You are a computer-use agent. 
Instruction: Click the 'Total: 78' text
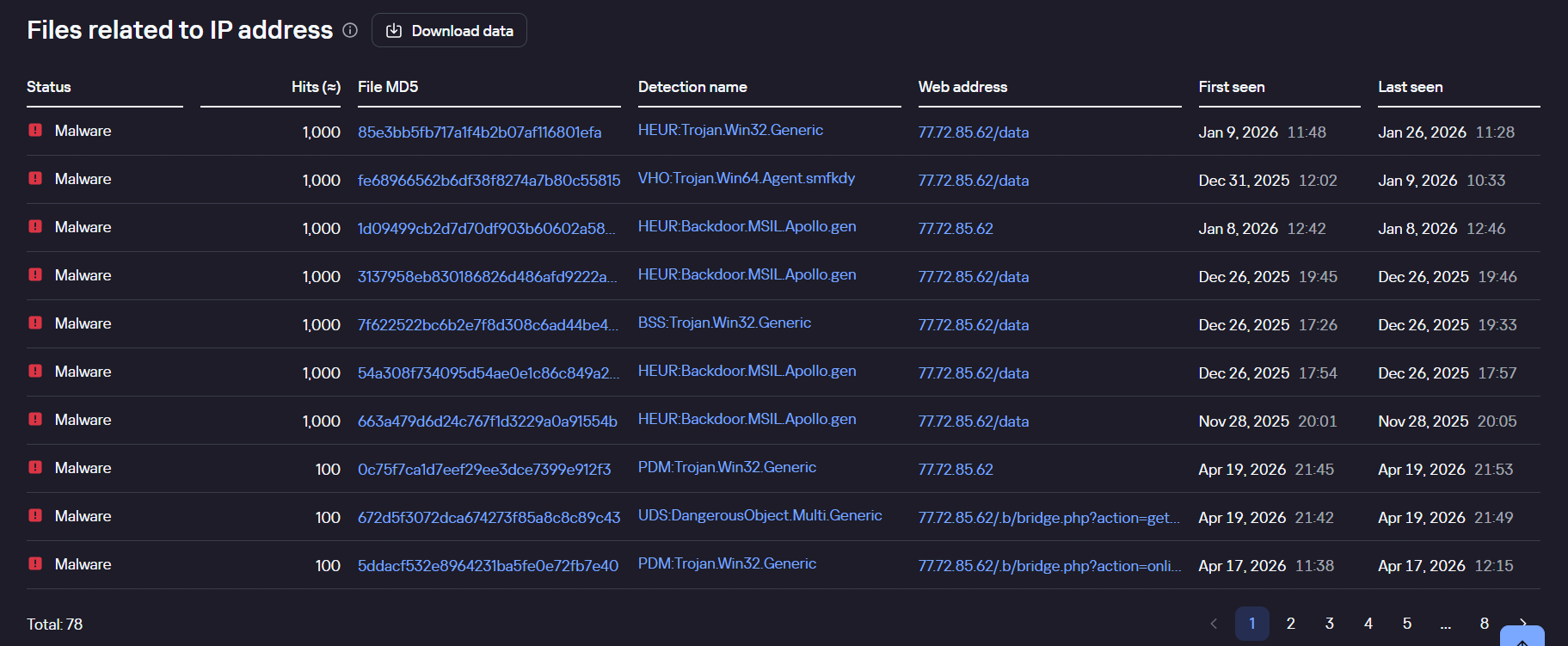(x=55, y=624)
